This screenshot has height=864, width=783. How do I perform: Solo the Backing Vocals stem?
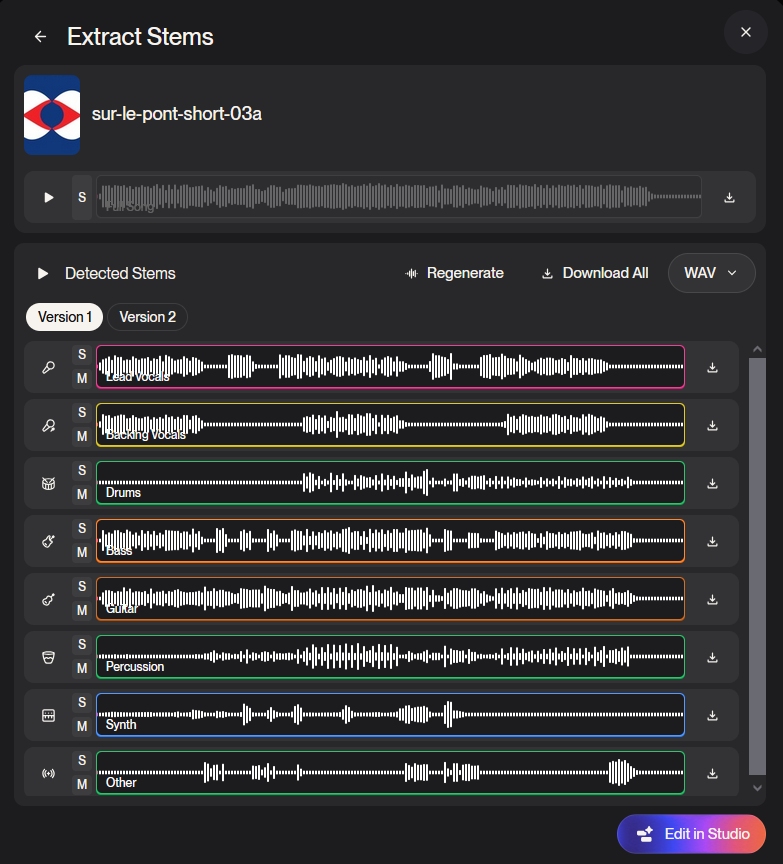tap(82, 412)
